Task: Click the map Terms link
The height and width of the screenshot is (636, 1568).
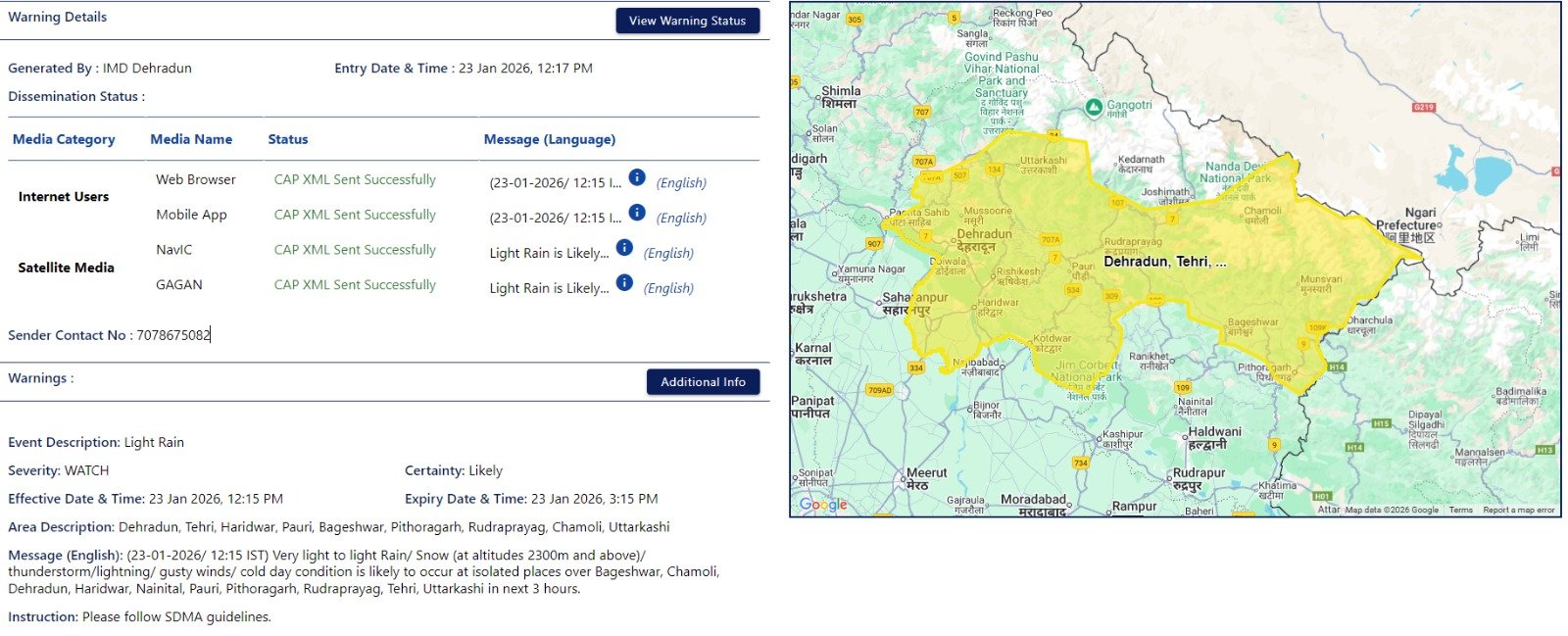Action: tap(1460, 511)
